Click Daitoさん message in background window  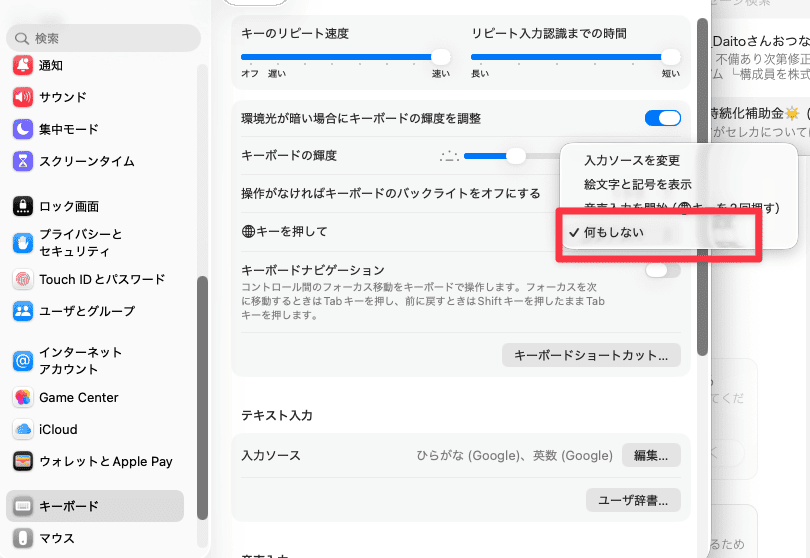point(760,57)
